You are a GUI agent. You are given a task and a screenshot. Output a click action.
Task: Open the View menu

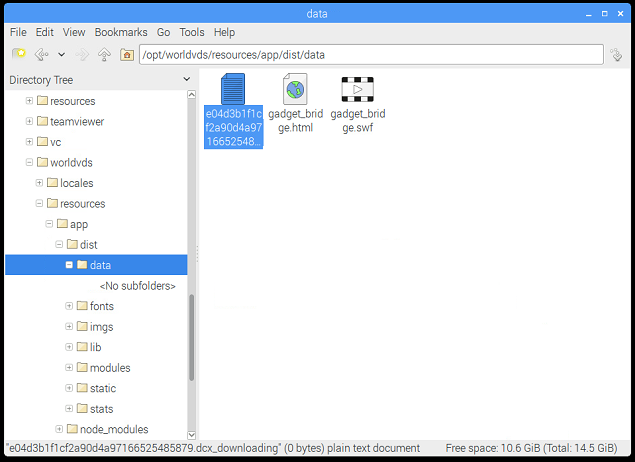74,32
